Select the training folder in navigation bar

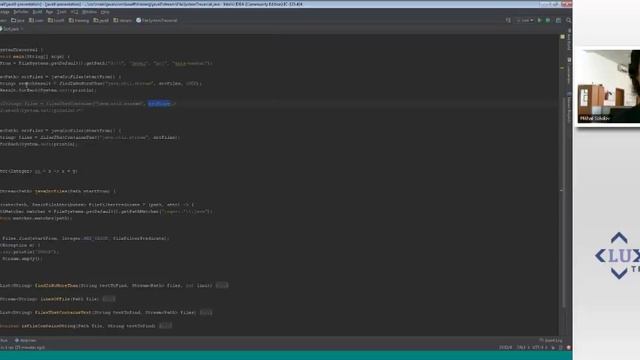[x=79, y=20]
